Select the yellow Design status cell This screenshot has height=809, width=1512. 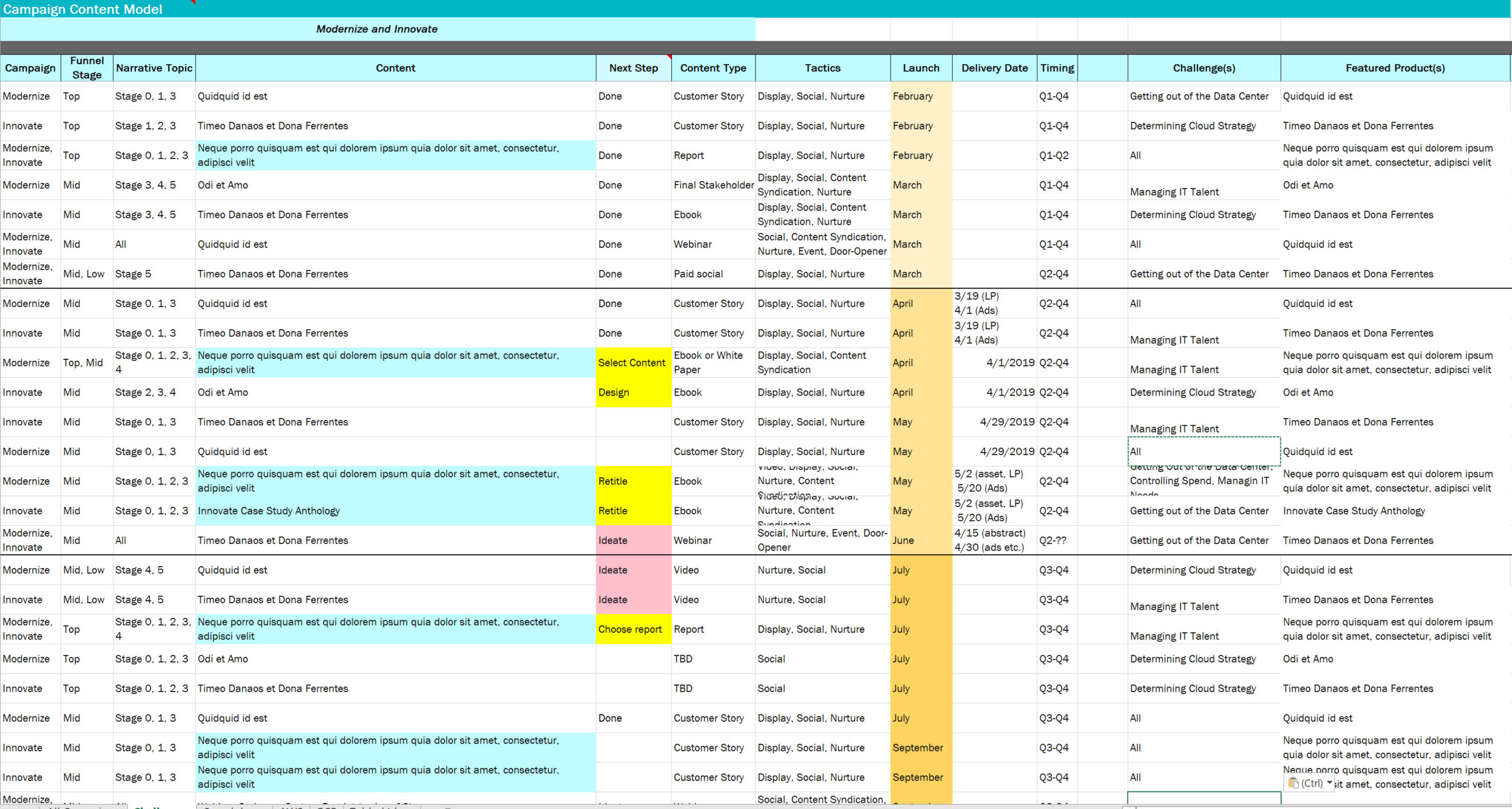[x=633, y=392]
